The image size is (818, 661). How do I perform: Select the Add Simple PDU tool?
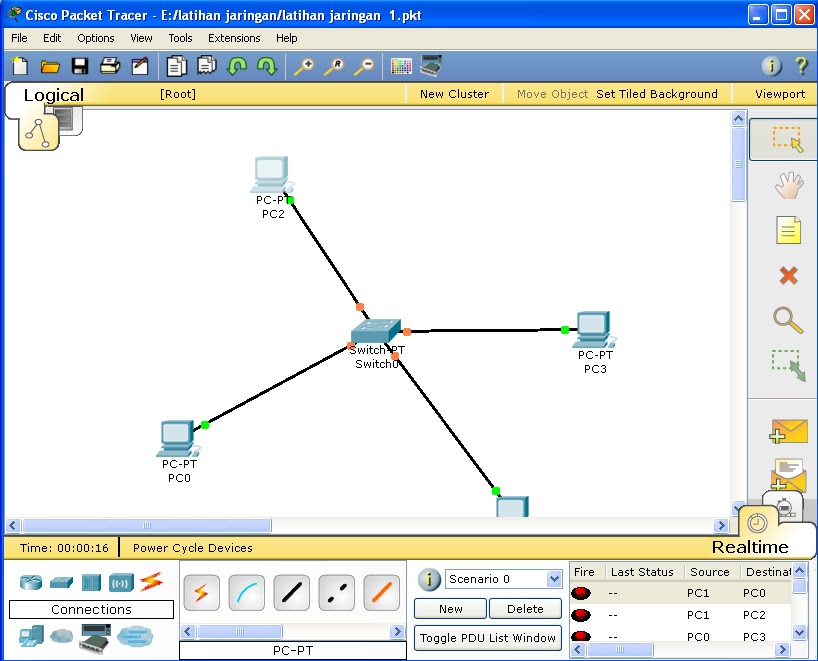[788, 431]
